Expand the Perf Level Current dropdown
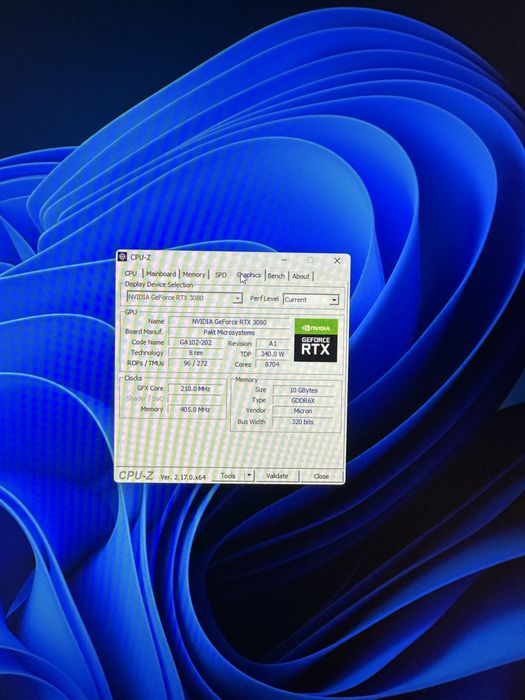 click(311, 300)
